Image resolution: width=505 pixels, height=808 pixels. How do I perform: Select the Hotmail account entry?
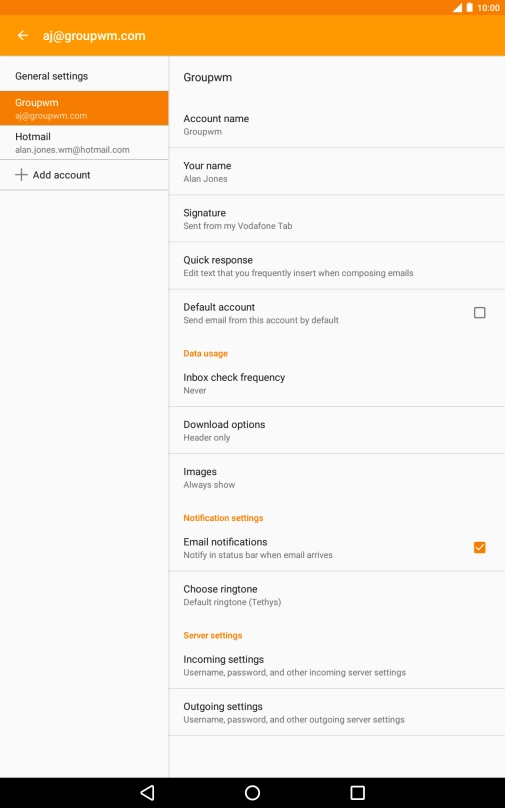tap(84, 142)
